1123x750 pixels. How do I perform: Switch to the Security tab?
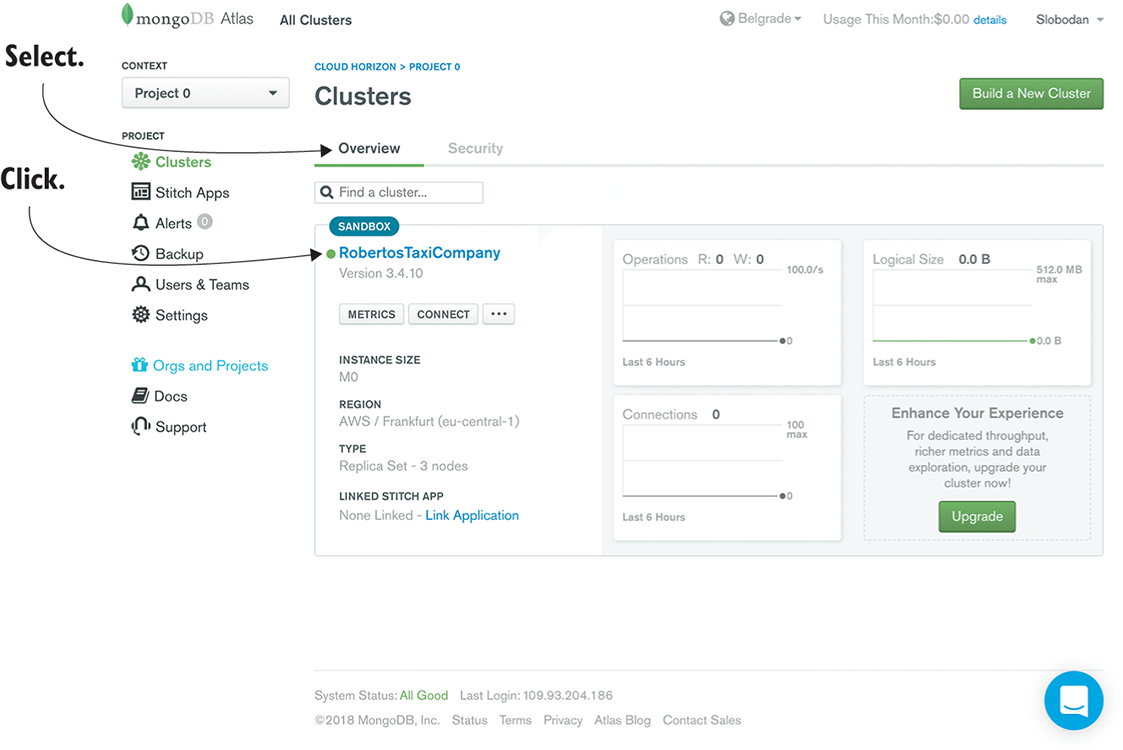pos(475,148)
